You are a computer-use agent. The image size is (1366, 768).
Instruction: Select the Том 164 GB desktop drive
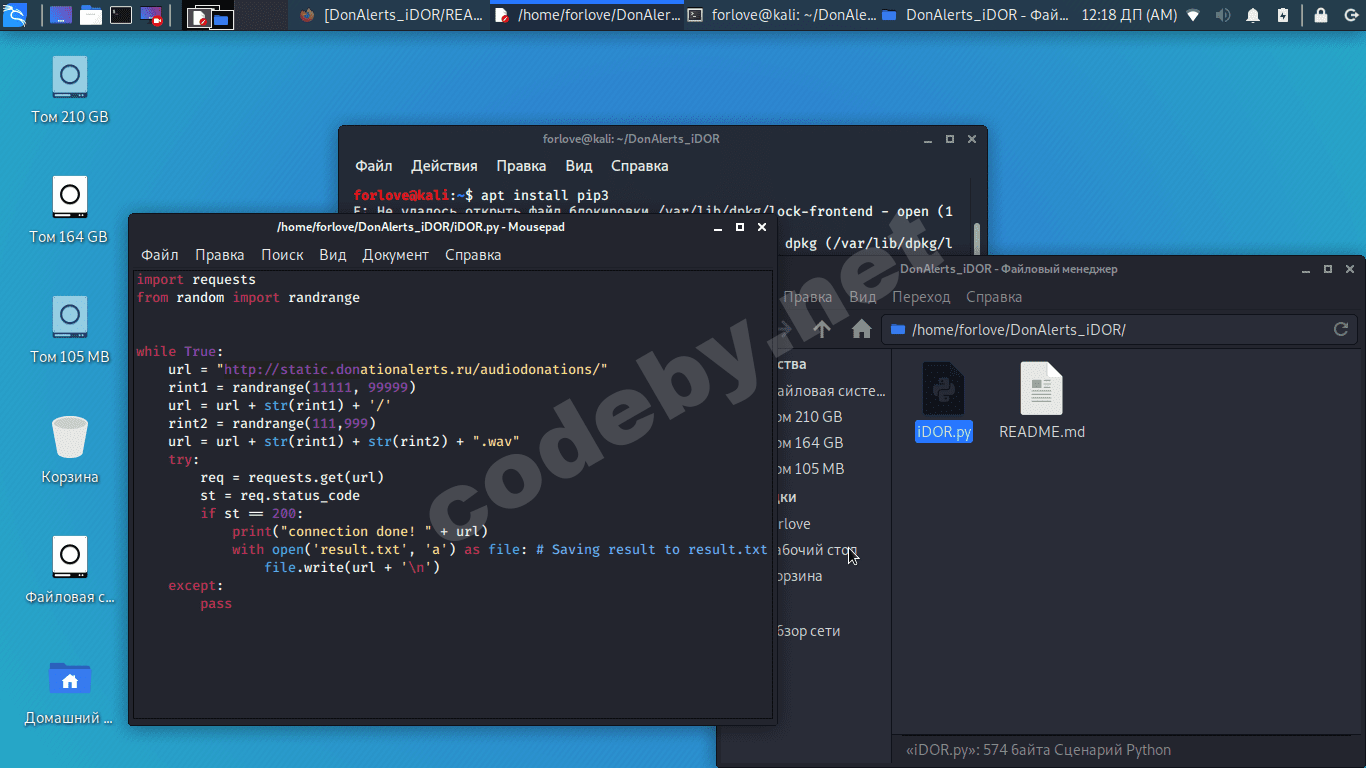[69, 211]
